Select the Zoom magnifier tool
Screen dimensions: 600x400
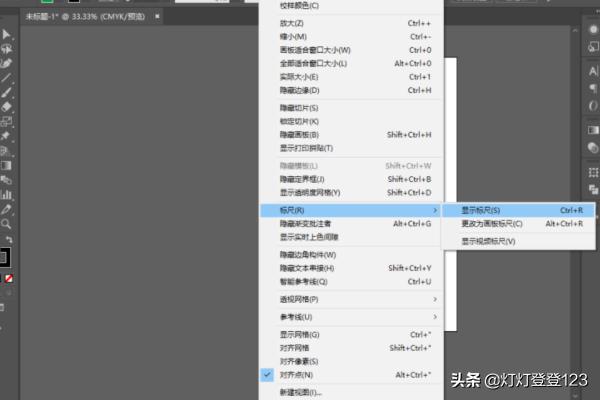[7, 225]
